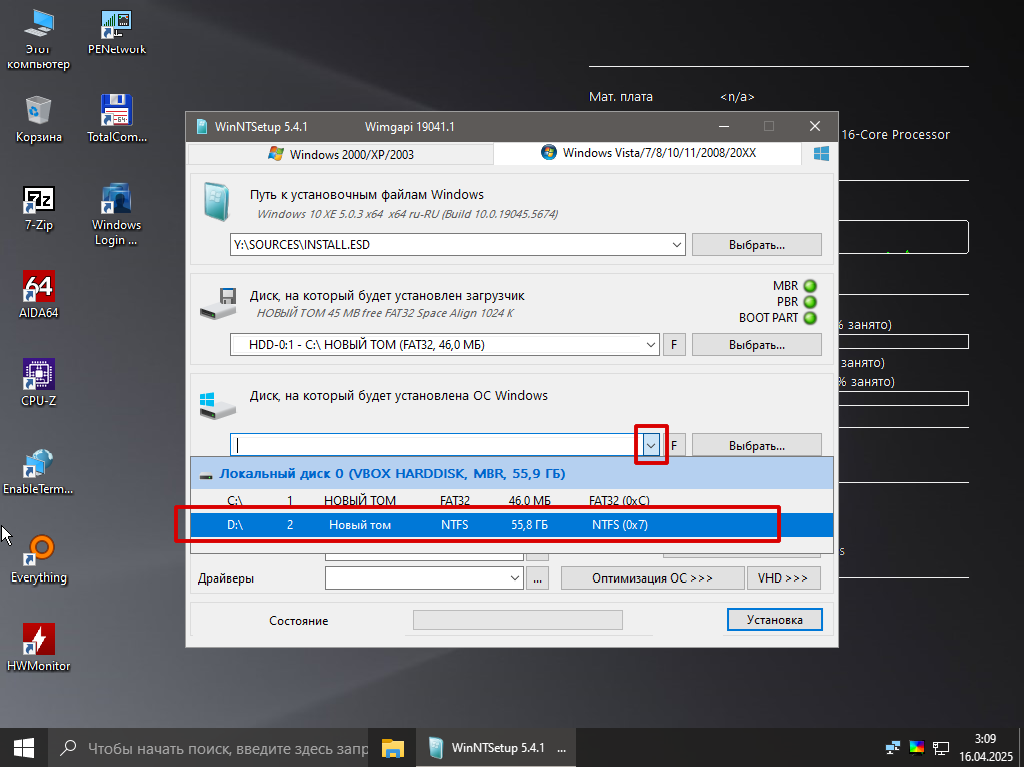The width and height of the screenshot is (1024, 767).
Task: Open Корзина recycle bin icon
Action: click(39, 120)
